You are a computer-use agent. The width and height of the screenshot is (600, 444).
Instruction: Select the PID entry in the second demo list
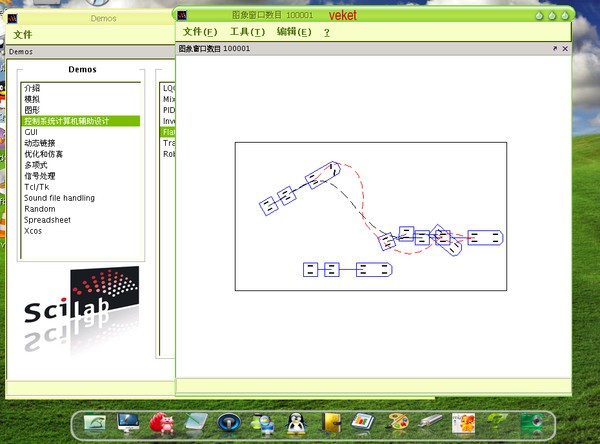click(168, 110)
